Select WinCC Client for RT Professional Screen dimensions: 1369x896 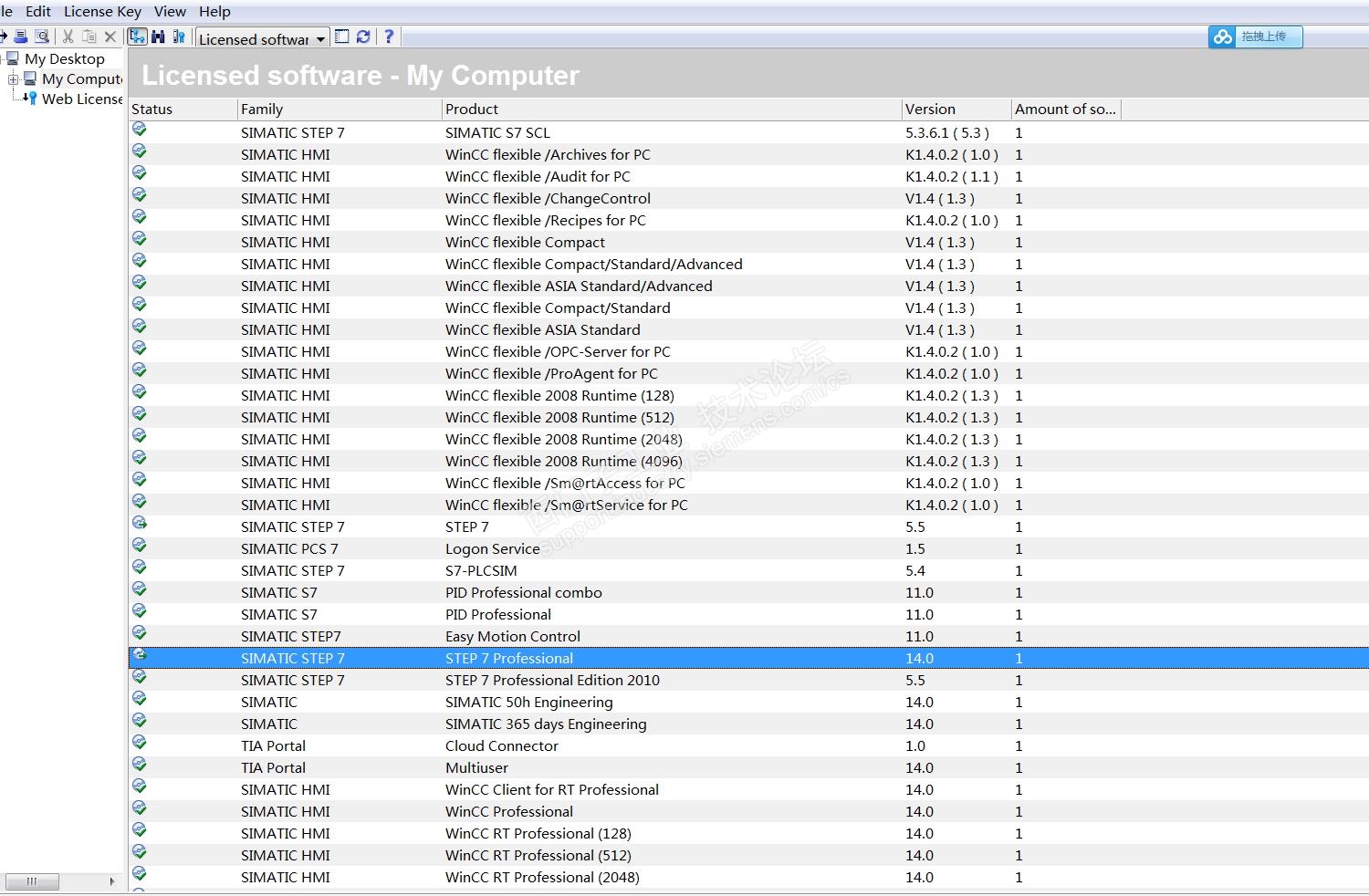pyautogui.click(x=748, y=789)
